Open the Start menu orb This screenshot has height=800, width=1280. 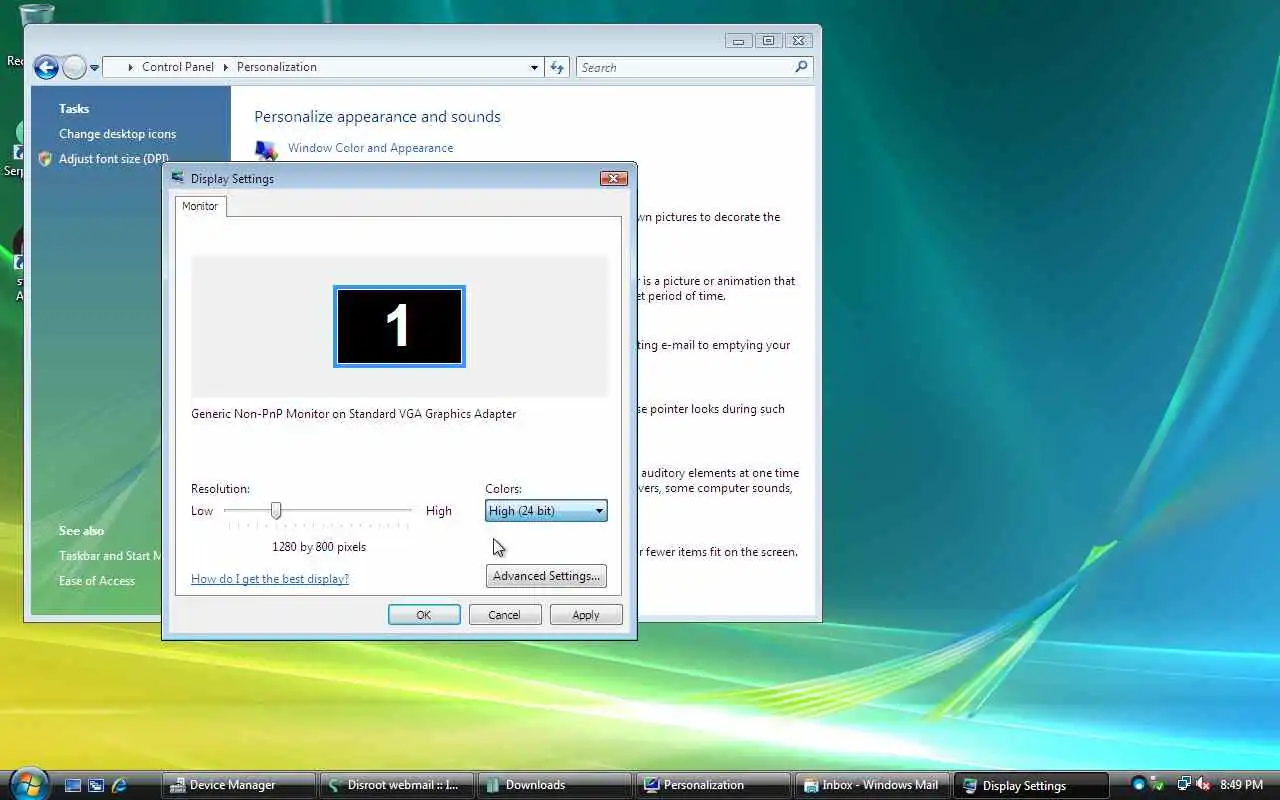click(x=28, y=784)
